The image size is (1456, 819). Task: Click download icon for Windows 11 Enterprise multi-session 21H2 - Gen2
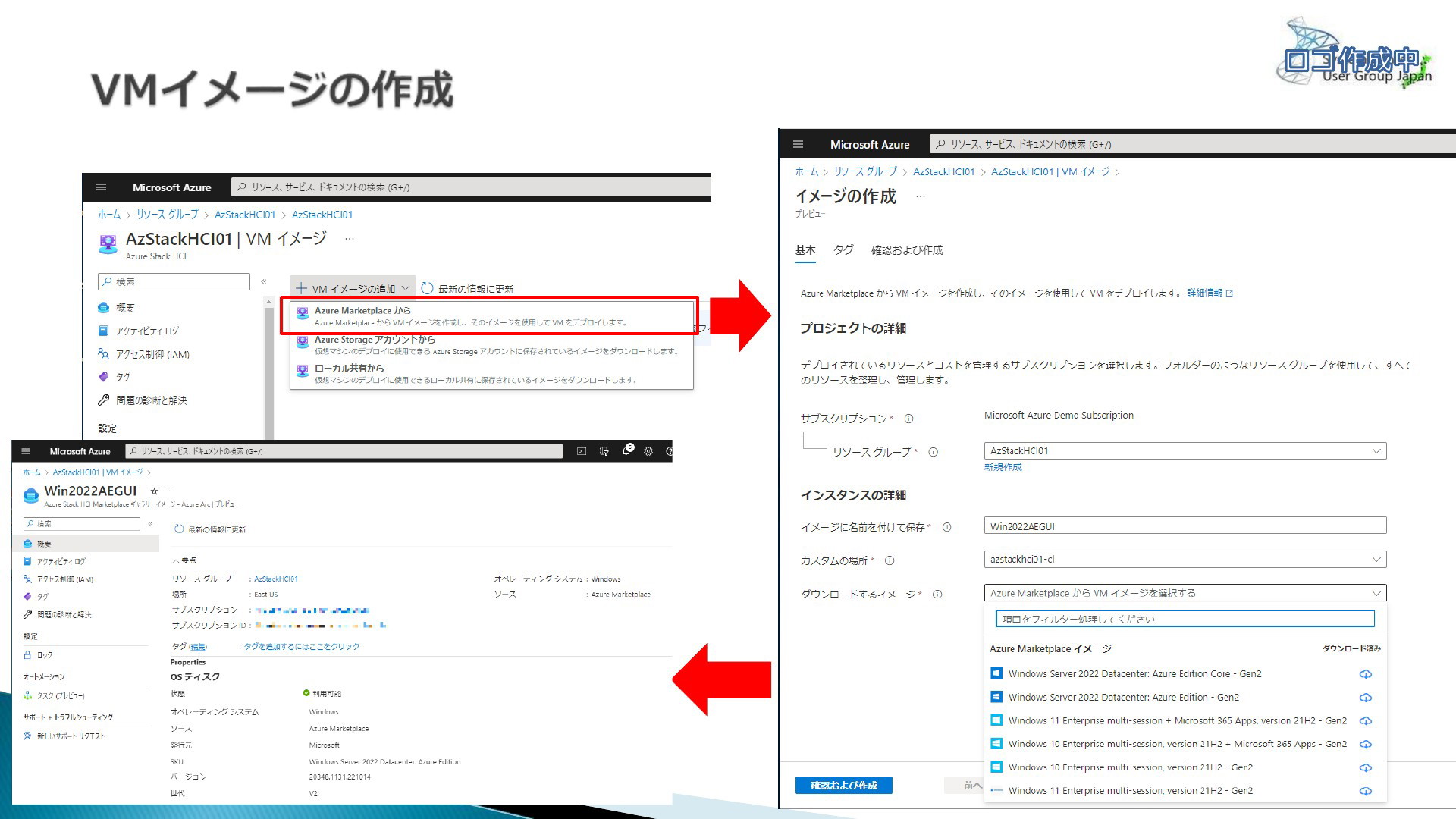(x=1366, y=792)
